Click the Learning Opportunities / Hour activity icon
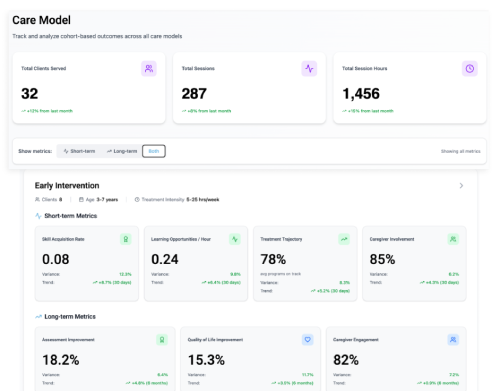The width and height of the screenshot is (500, 391). click(x=235, y=239)
